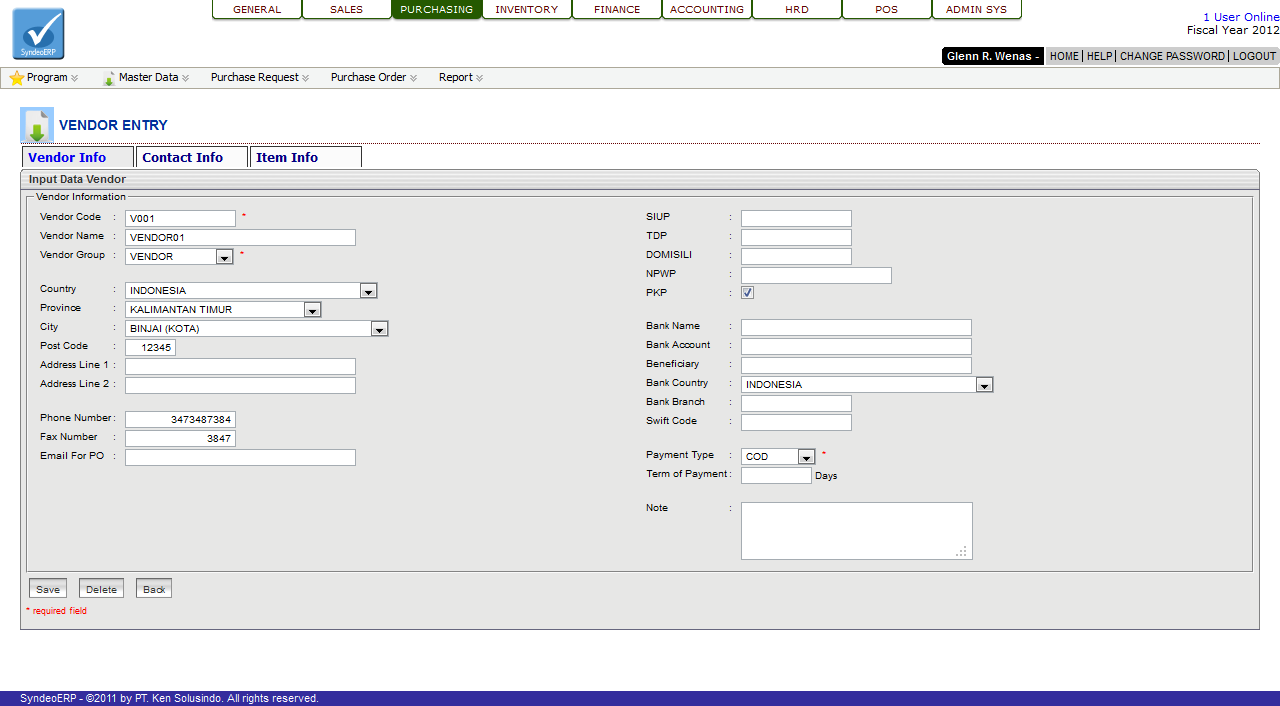
Task: Click the Vendor Entry document icon
Action: tap(37, 126)
